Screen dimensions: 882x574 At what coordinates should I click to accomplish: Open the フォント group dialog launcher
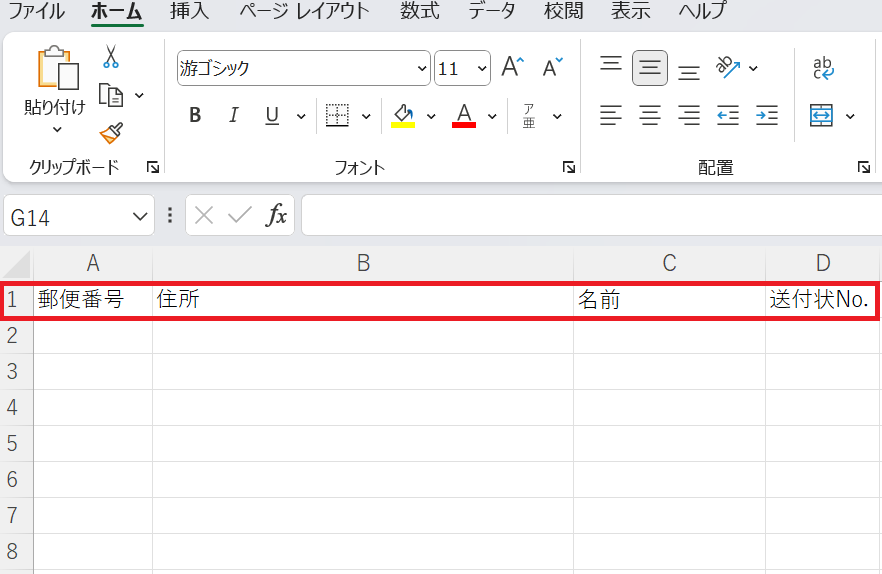click(x=568, y=168)
